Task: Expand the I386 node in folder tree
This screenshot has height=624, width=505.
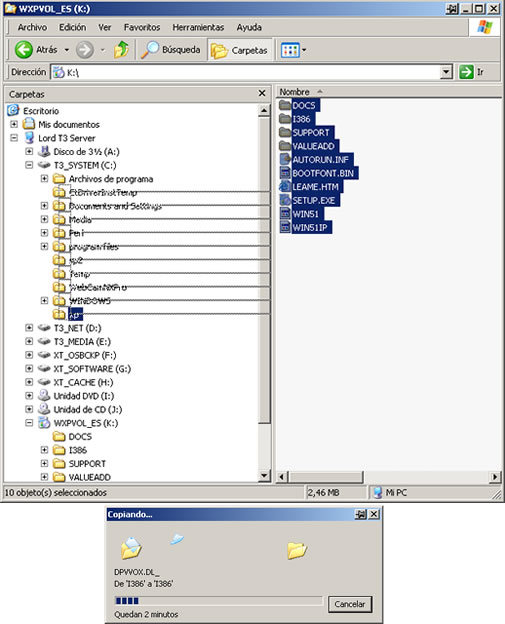Action: 44,450
